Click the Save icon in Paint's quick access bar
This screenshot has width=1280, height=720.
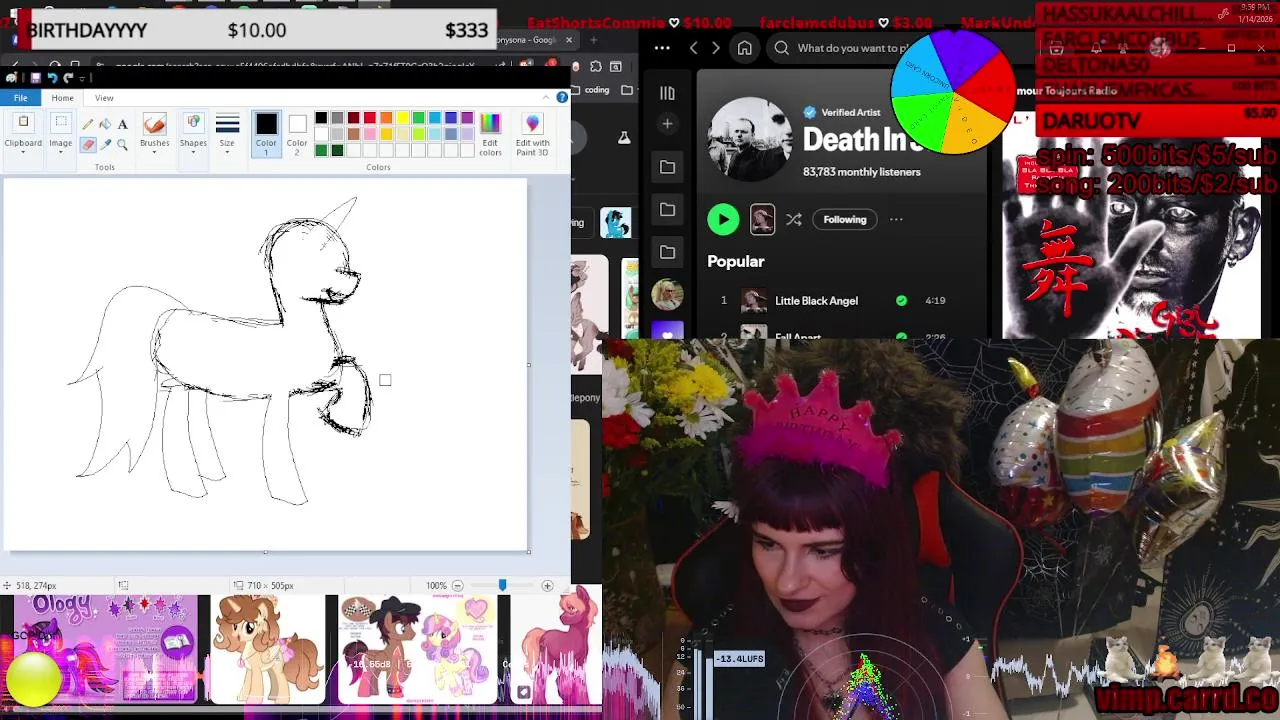pos(35,78)
